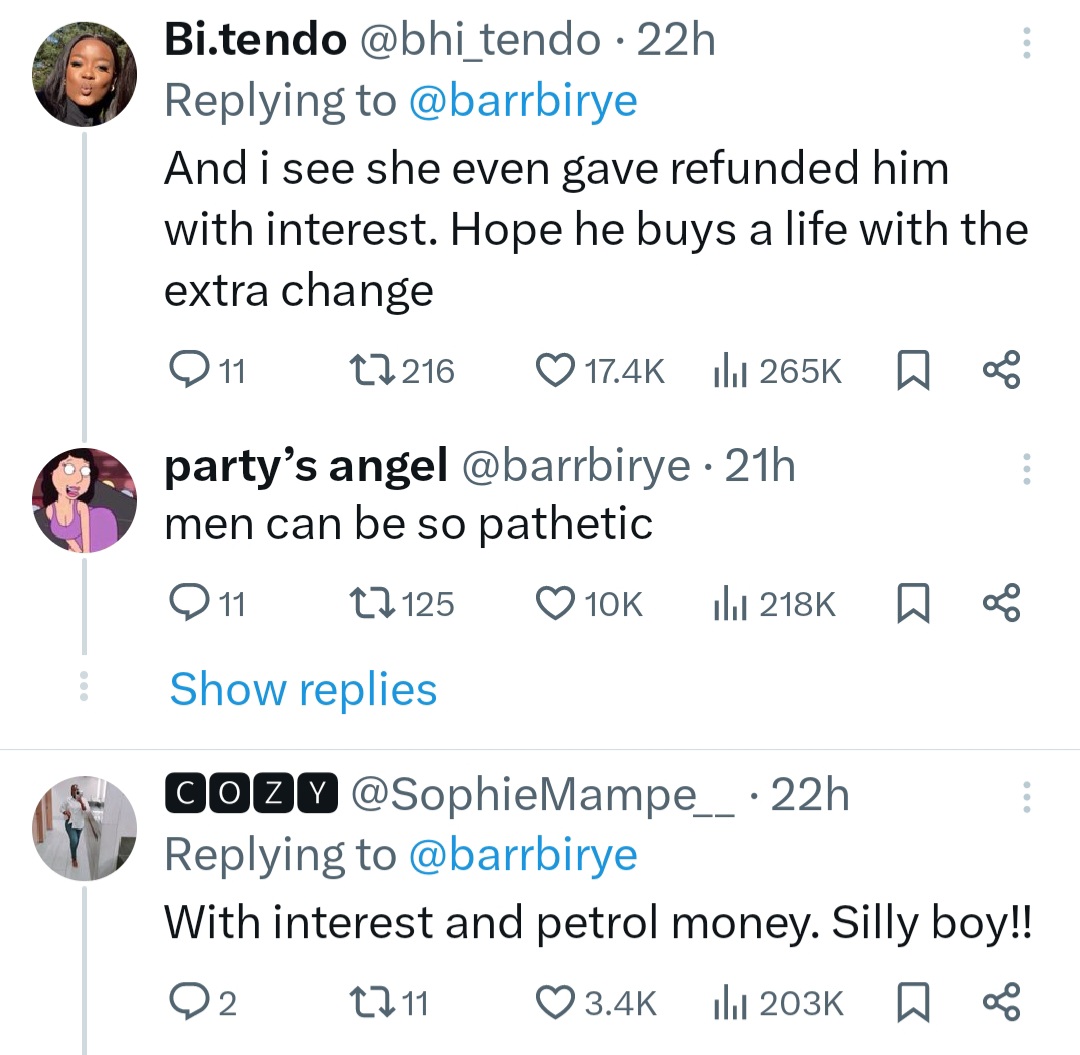This screenshot has height=1055, width=1080.
Task: Bookmark Bi.tendo's tweet
Action: pos(910,372)
